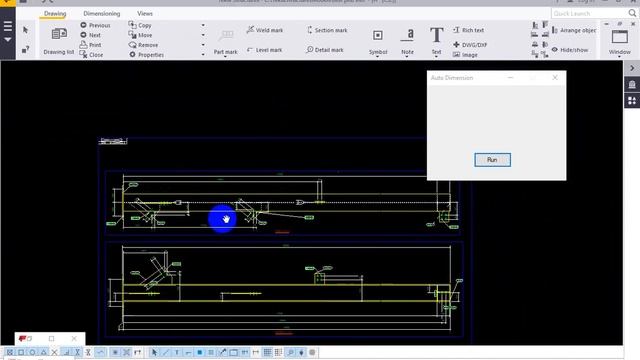Open the Drawing list
This screenshot has width=640, height=360.
tap(59, 40)
